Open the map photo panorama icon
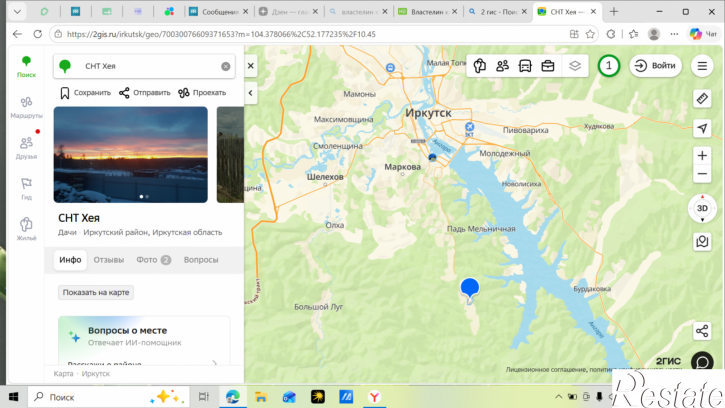This screenshot has height=408, width=725. (702, 241)
